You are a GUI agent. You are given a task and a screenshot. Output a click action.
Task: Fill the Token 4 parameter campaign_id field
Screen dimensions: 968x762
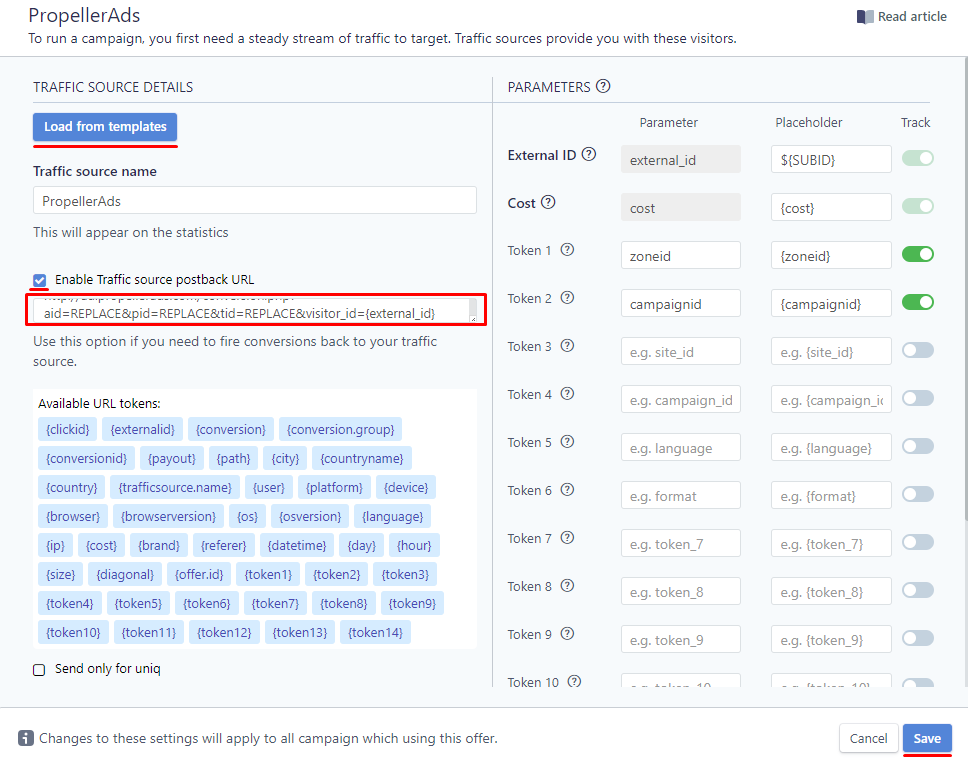coord(680,400)
